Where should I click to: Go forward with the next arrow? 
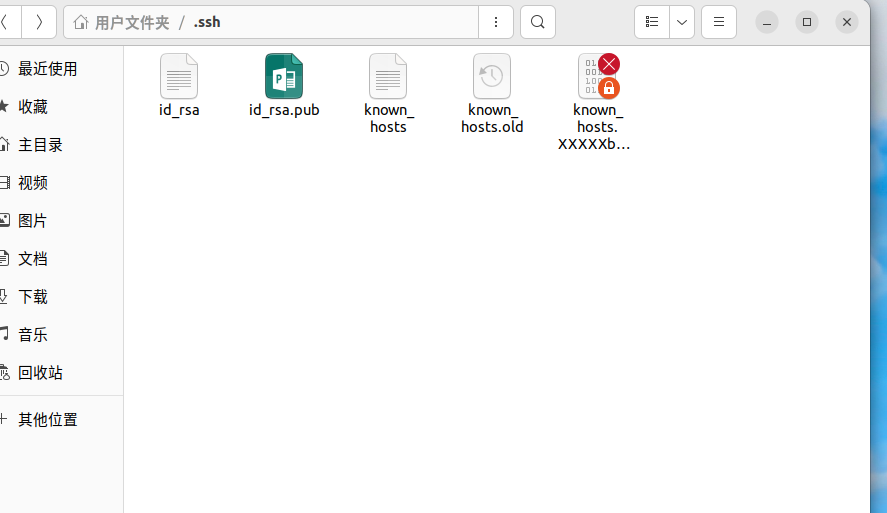[x=39, y=22]
